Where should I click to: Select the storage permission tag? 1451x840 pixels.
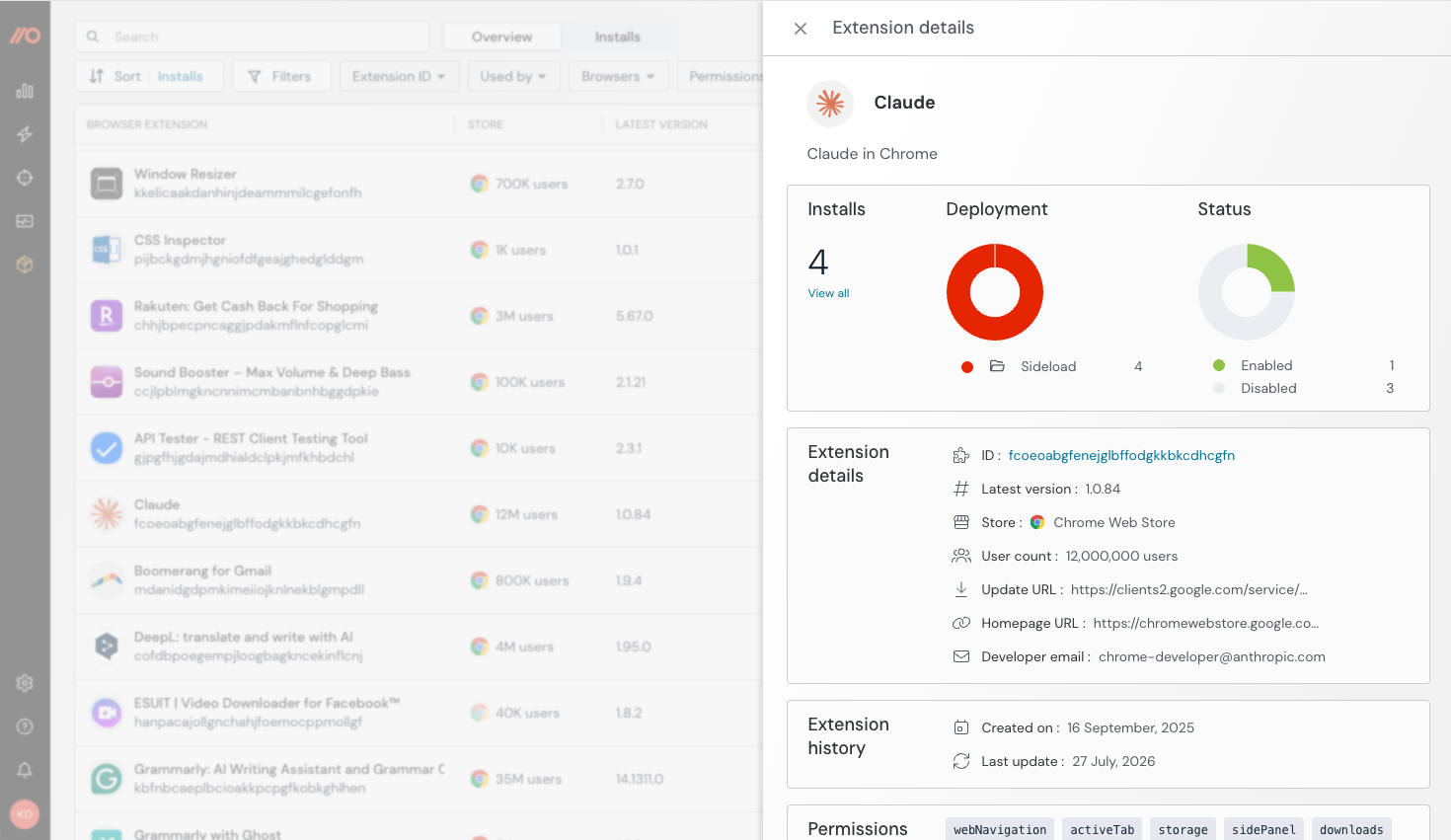(1183, 830)
